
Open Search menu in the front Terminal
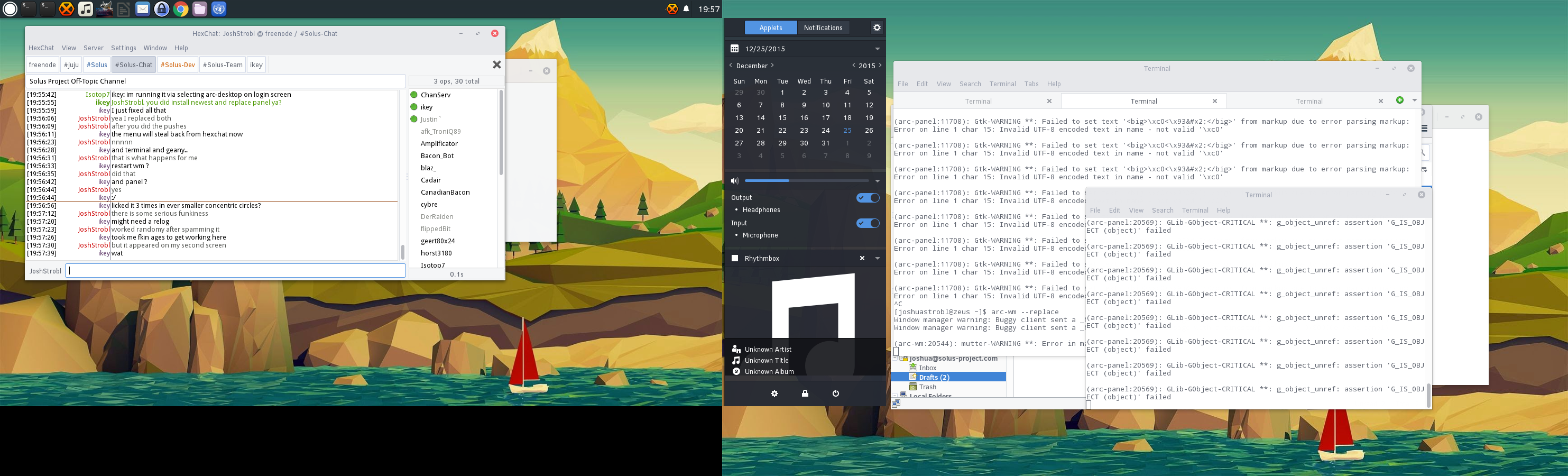1162,210
